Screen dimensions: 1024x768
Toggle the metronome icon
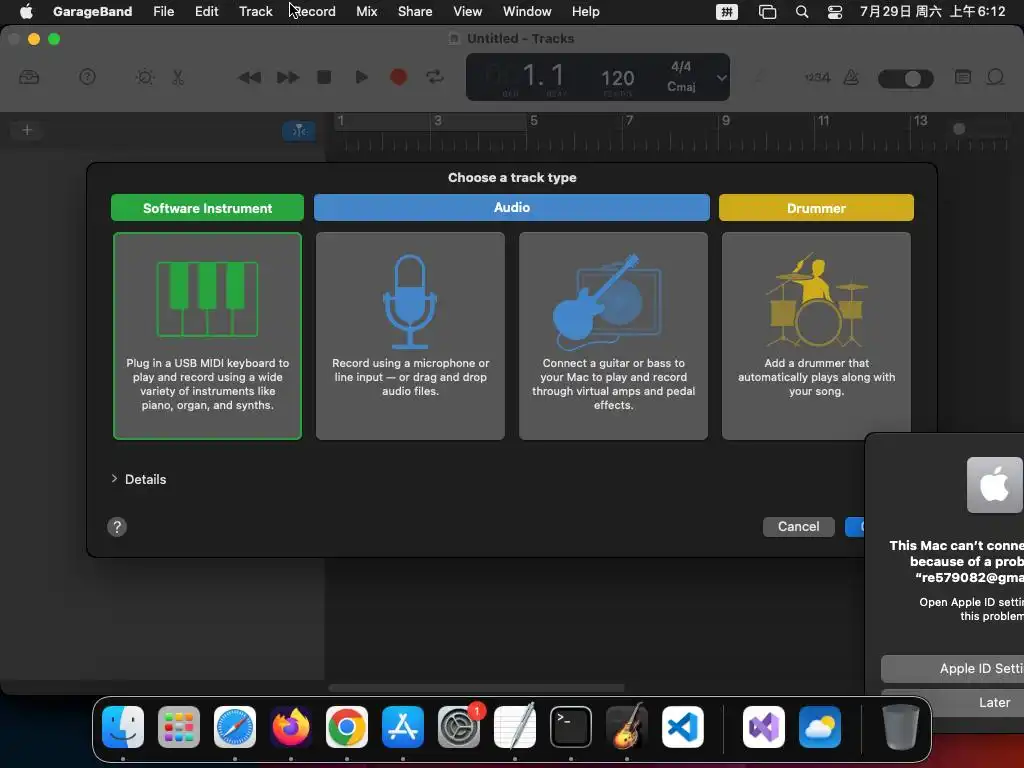pyautogui.click(x=851, y=77)
